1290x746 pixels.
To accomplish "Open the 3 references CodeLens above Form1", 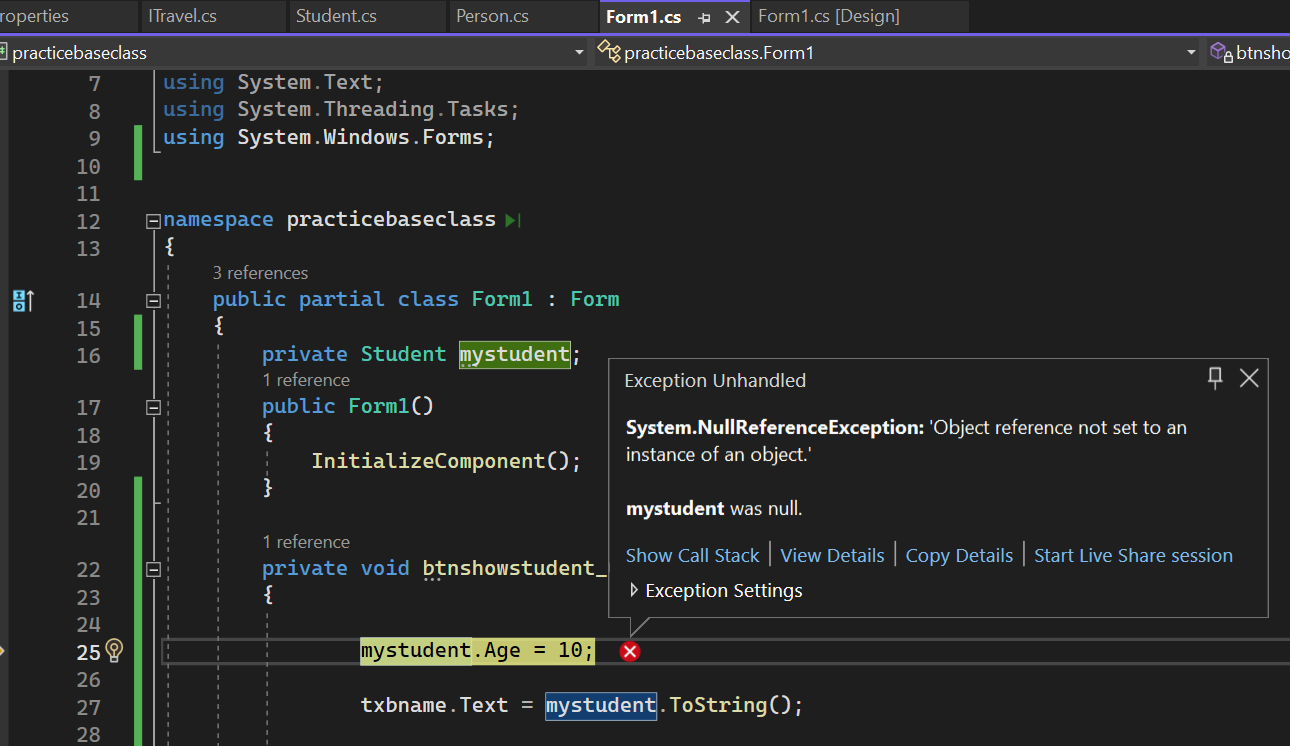I will pyautogui.click(x=260, y=272).
